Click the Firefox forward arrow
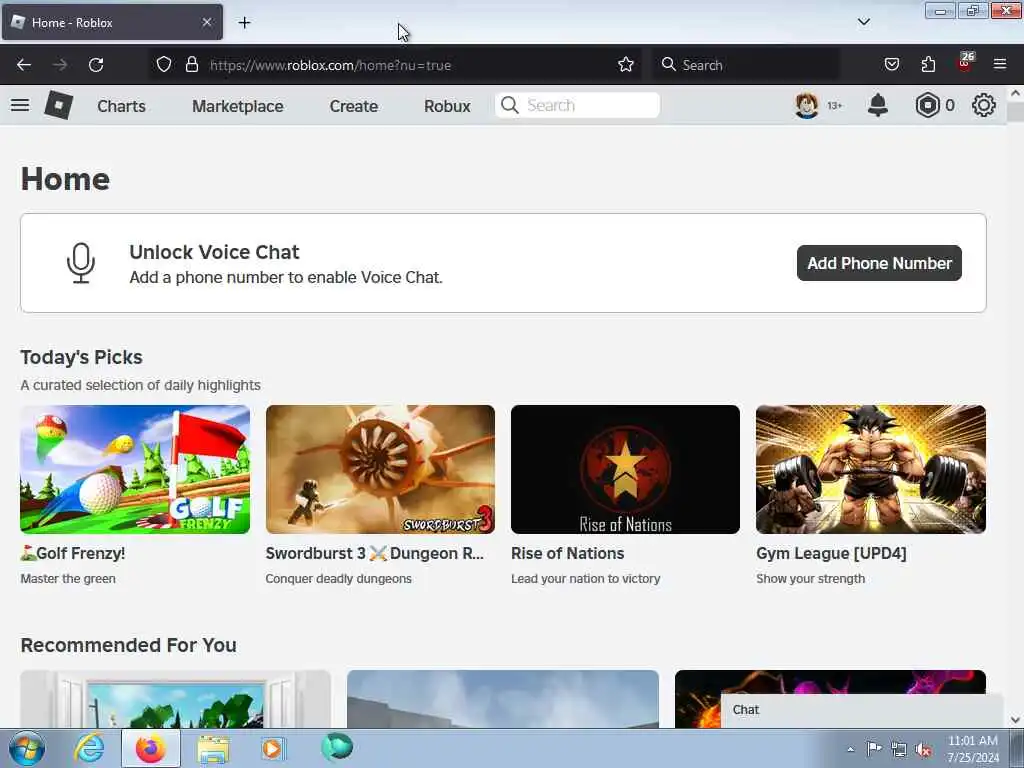1024x768 pixels. [60, 65]
